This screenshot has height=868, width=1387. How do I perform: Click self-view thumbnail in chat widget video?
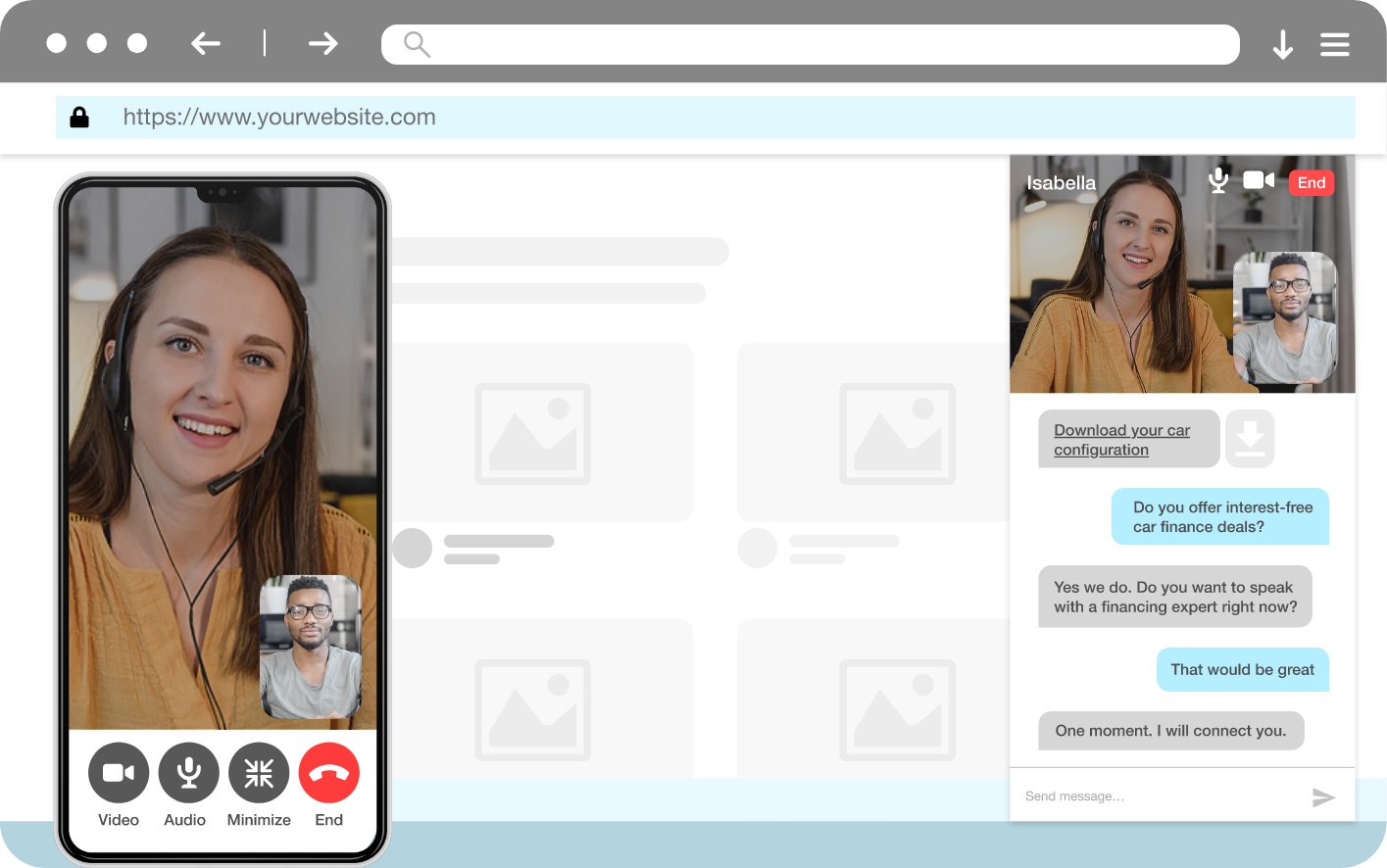click(1284, 317)
